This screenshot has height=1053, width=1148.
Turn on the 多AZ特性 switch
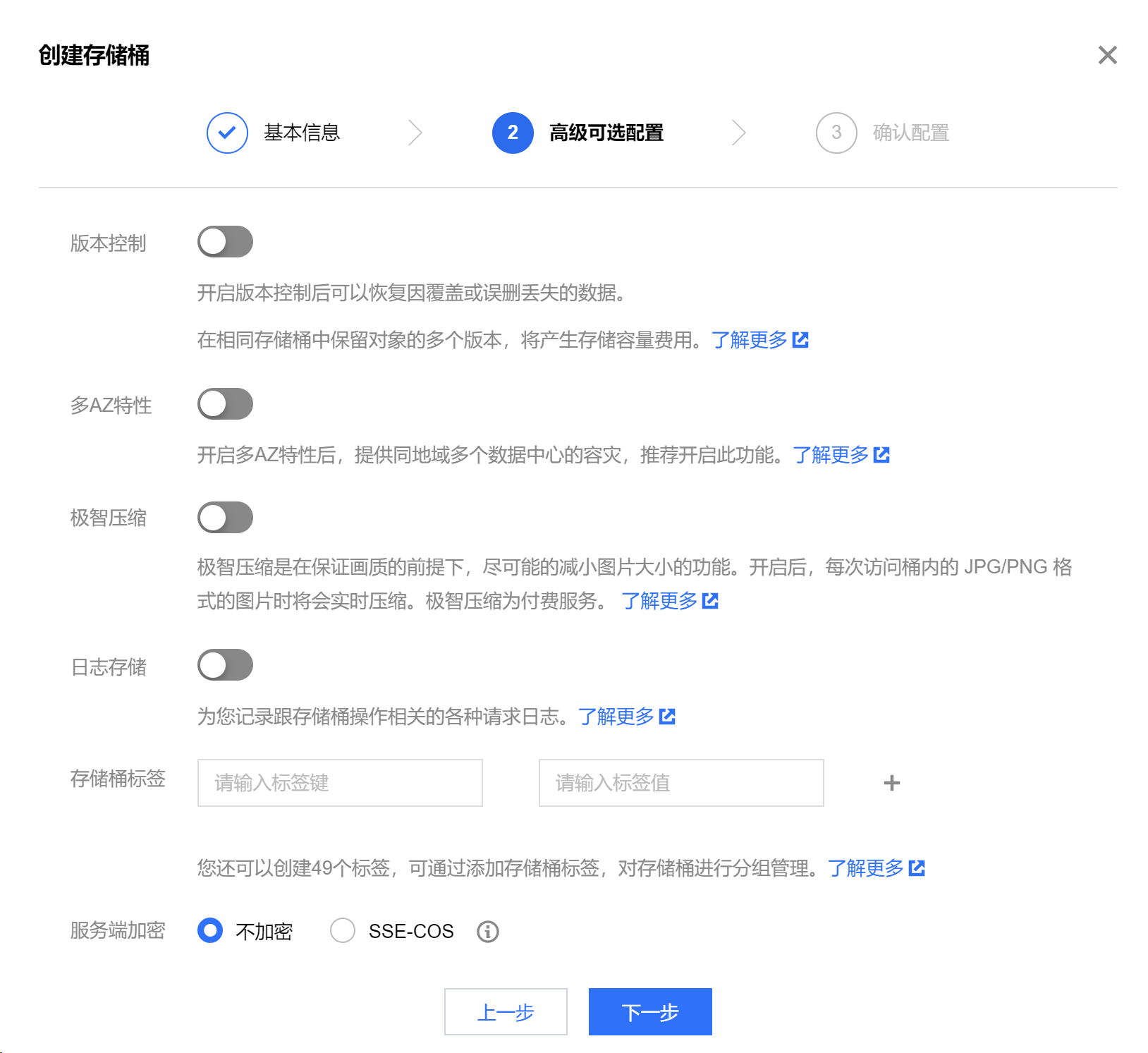point(225,404)
